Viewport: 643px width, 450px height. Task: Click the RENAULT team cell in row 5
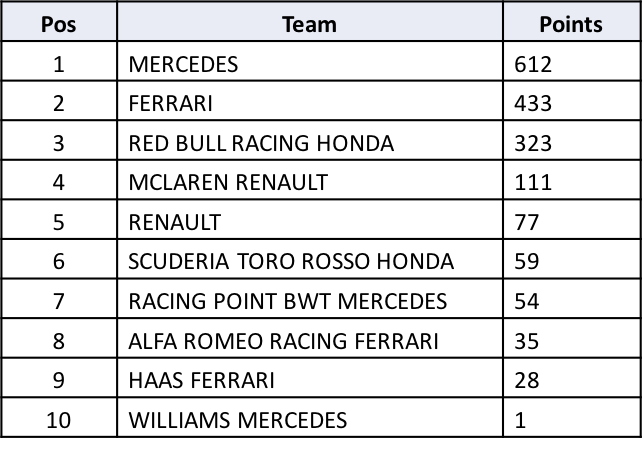click(x=310, y=219)
